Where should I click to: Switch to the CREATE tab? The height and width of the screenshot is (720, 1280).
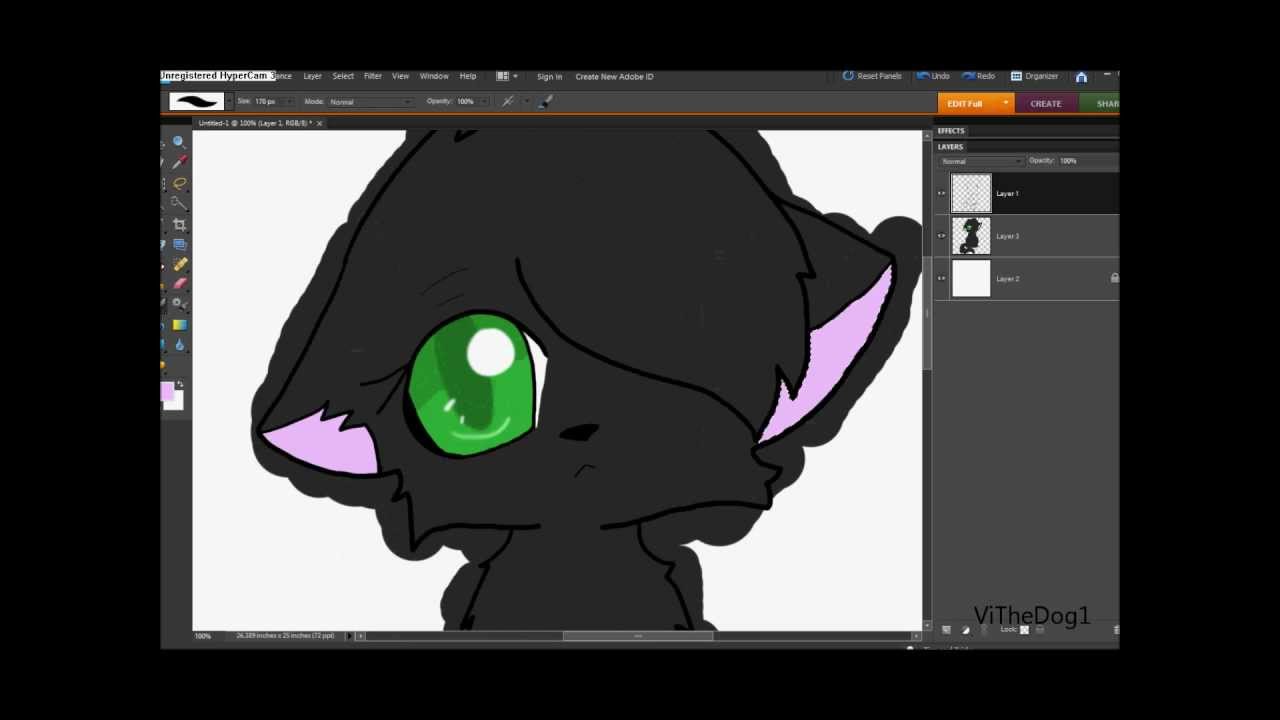coord(1046,103)
